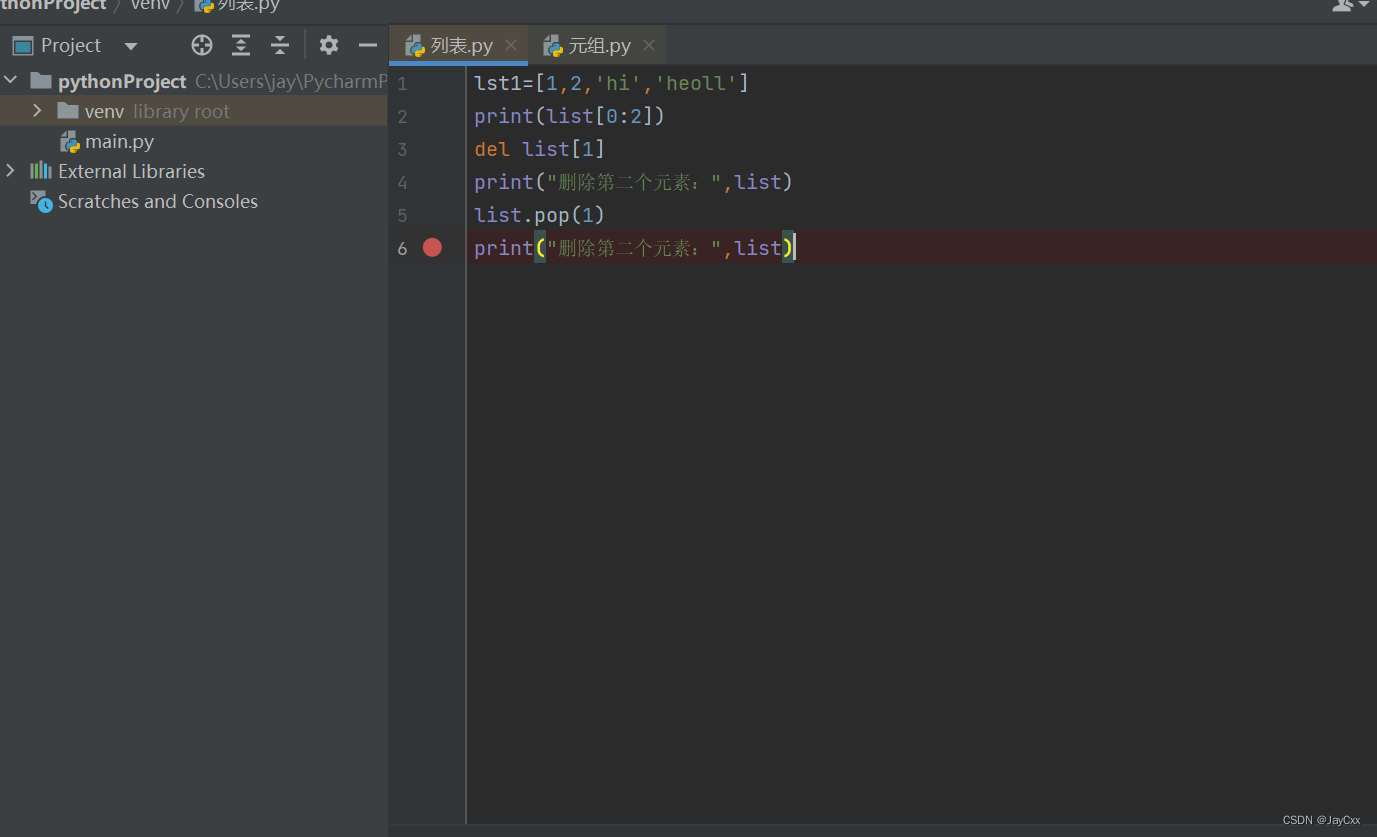Screen dimensions: 1377x837
Task: Collapse the pythonProject tree node
Action: [10, 80]
